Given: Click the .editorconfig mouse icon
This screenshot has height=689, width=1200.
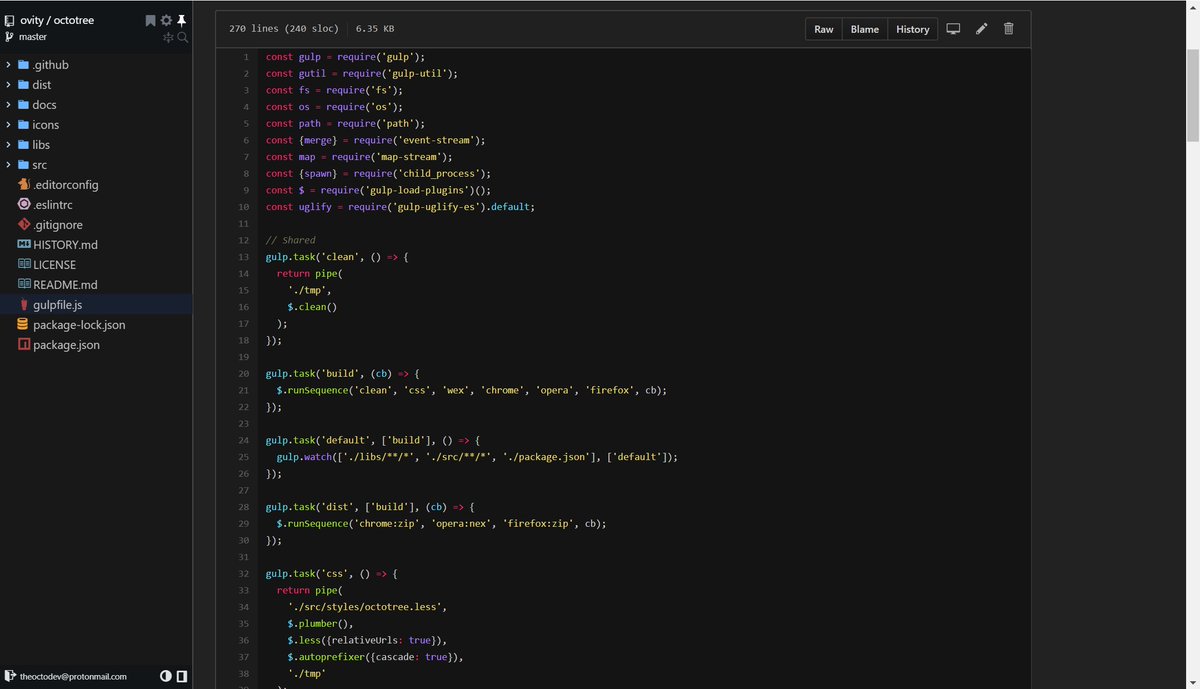Looking at the screenshot, I should 24,185.
